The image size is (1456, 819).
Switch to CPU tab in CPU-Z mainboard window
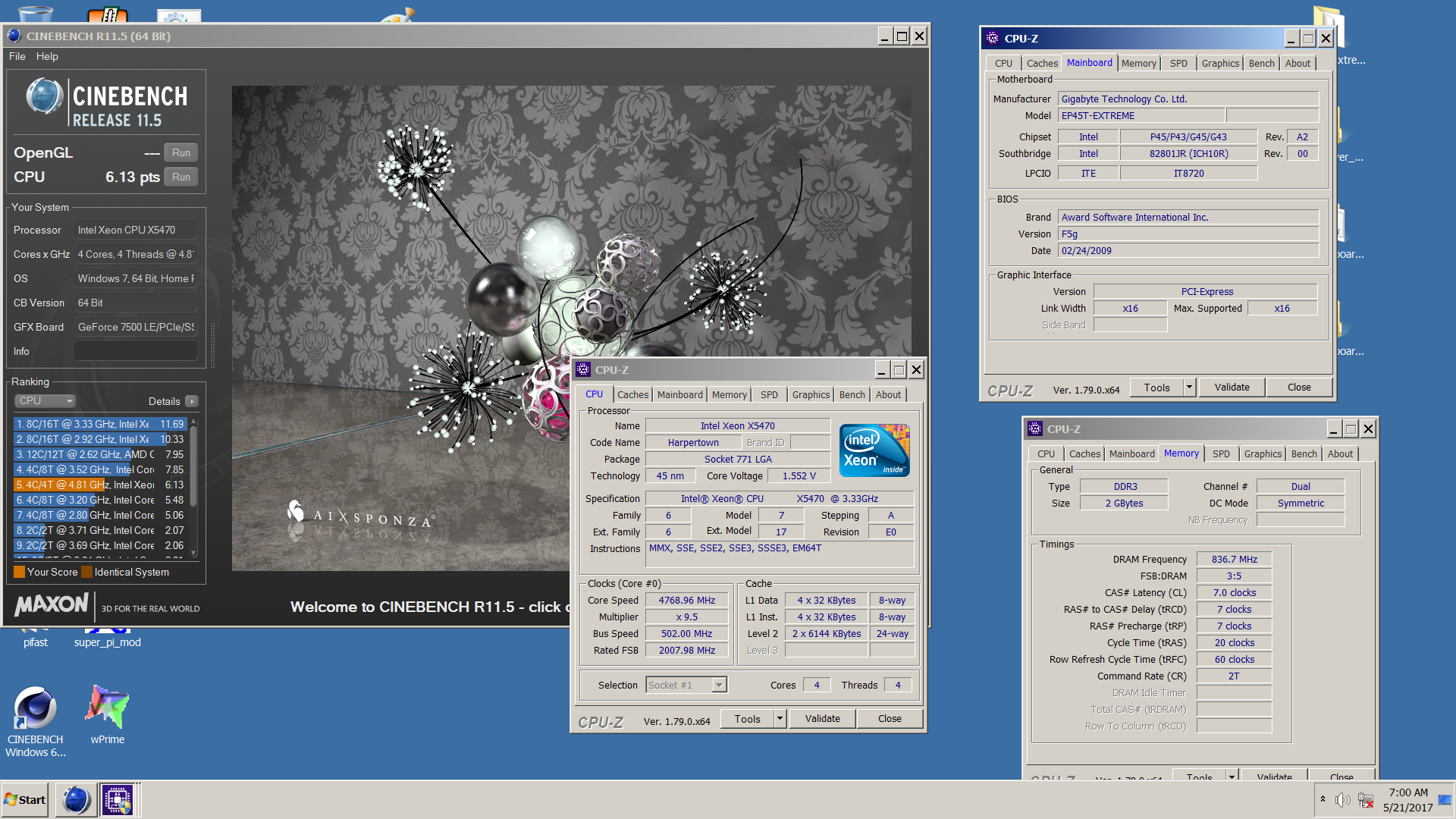tap(1003, 63)
